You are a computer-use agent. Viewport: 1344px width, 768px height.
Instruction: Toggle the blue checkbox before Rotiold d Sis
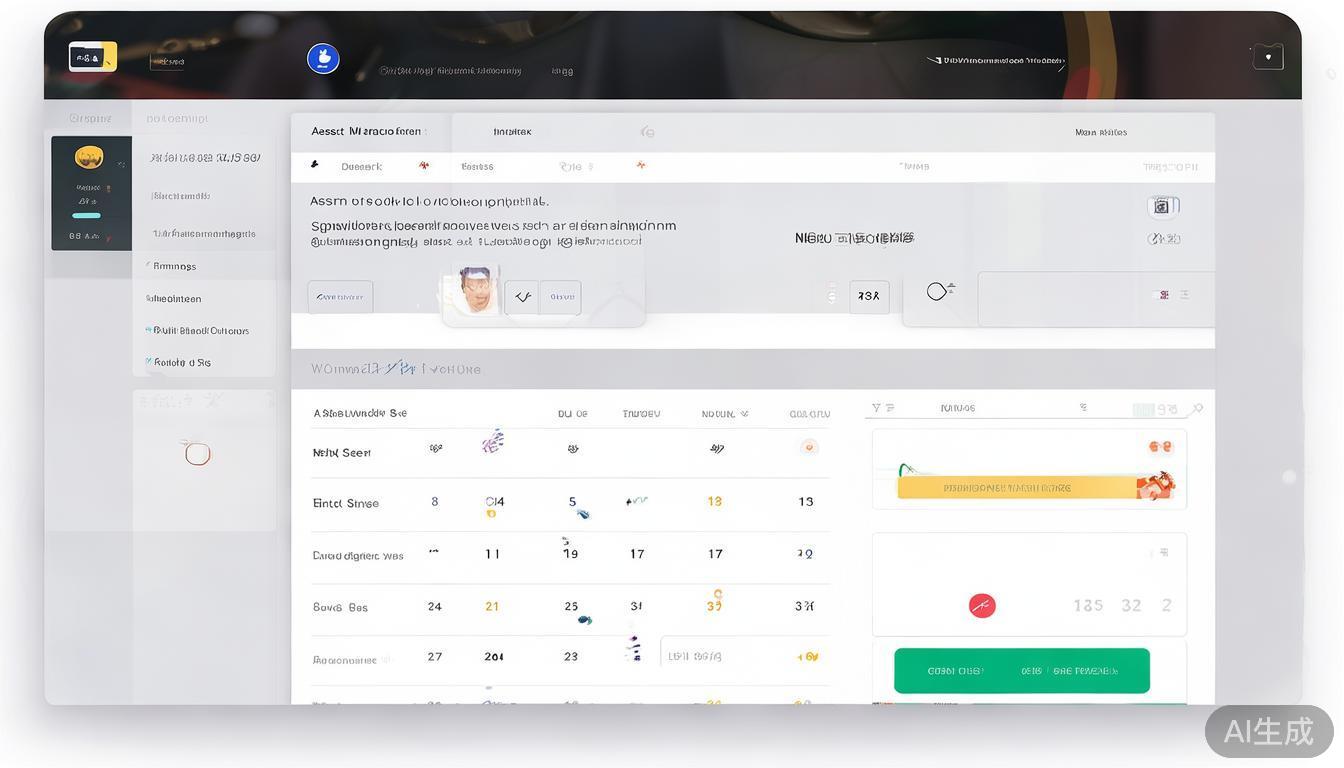pos(148,362)
